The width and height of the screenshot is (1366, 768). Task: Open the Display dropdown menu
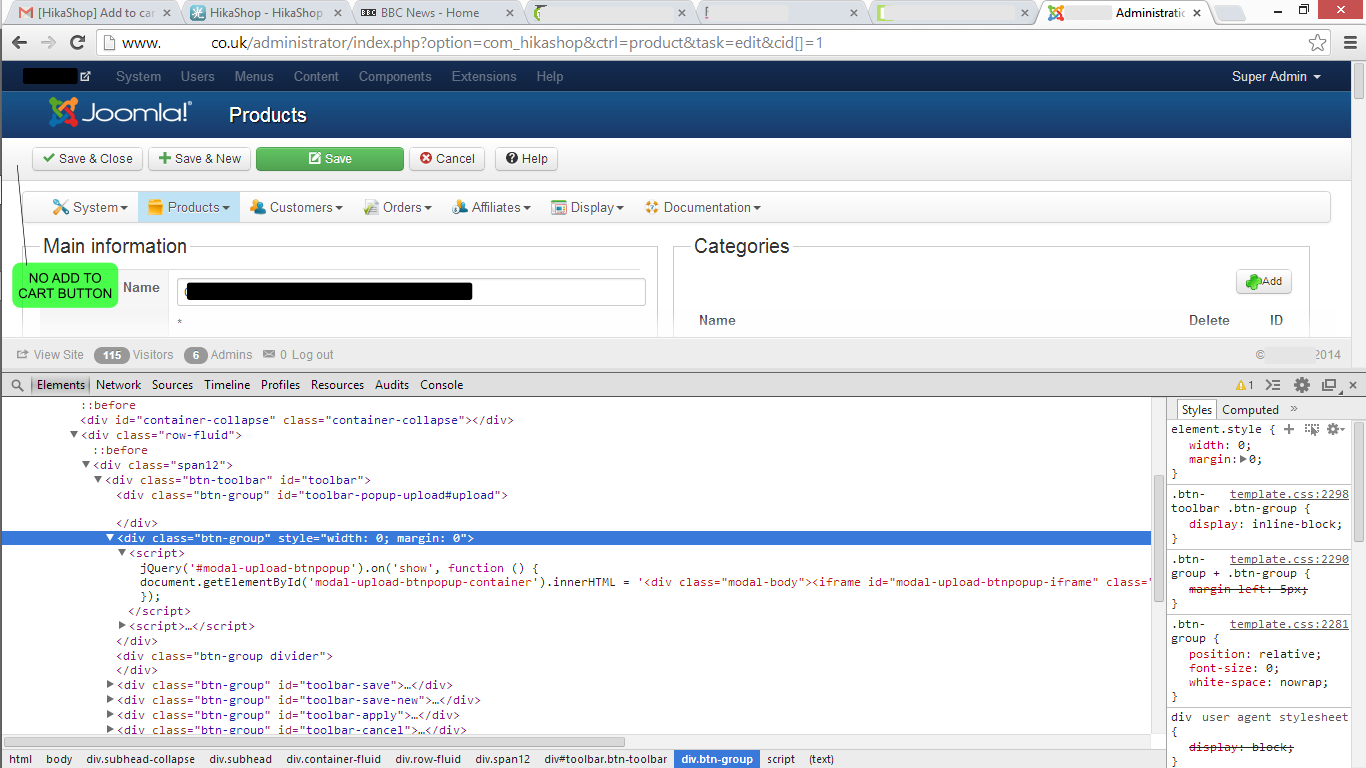pyautogui.click(x=587, y=207)
